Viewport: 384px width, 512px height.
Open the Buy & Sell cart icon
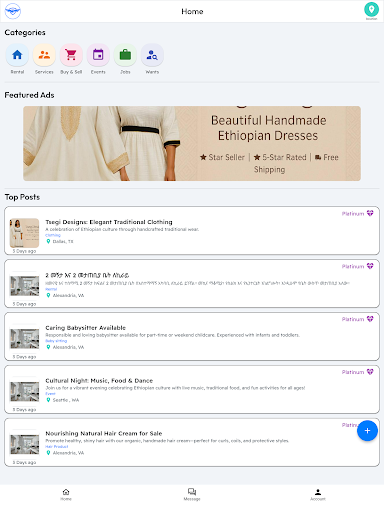(x=71, y=55)
